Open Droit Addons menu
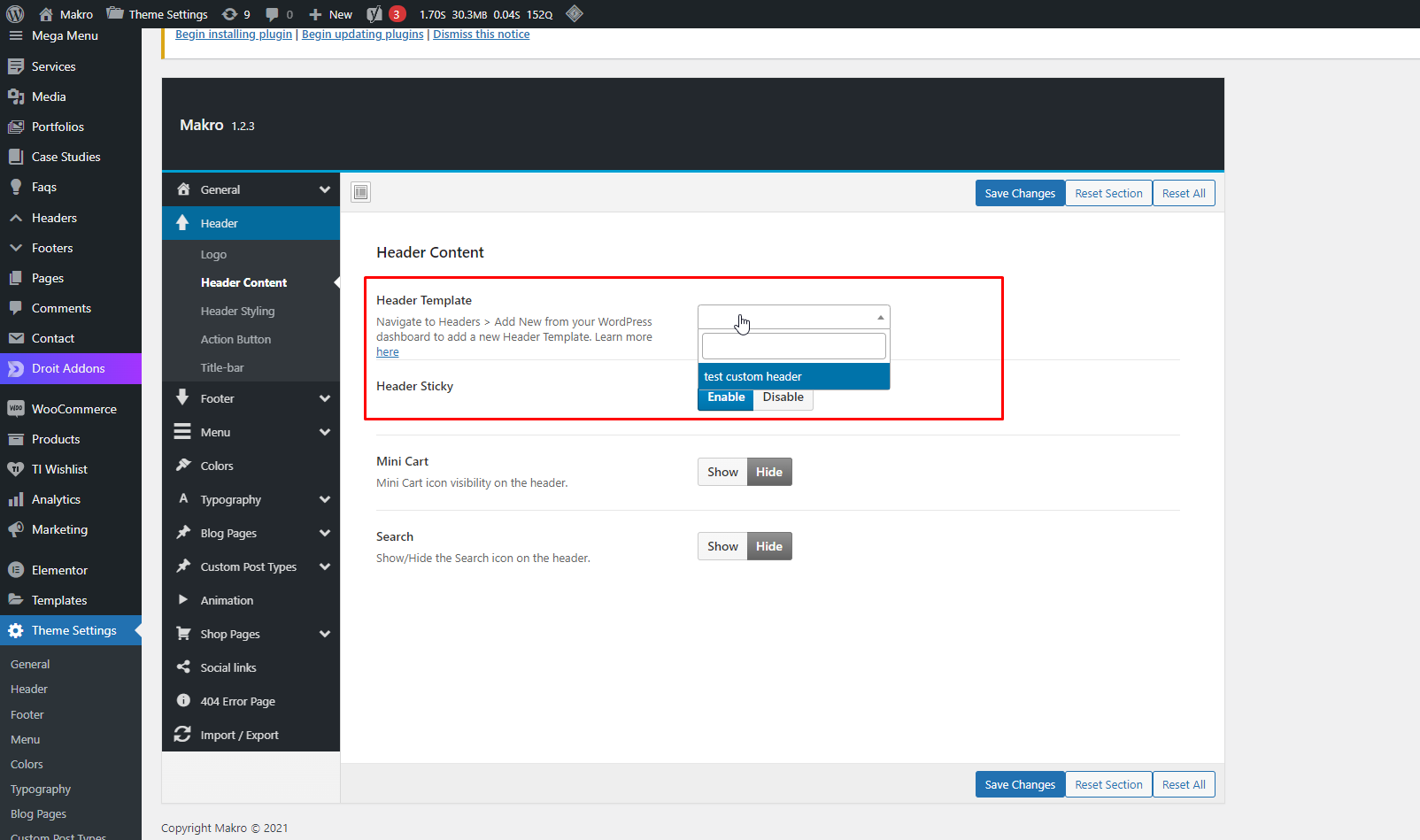1420x840 pixels. click(71, 368)
